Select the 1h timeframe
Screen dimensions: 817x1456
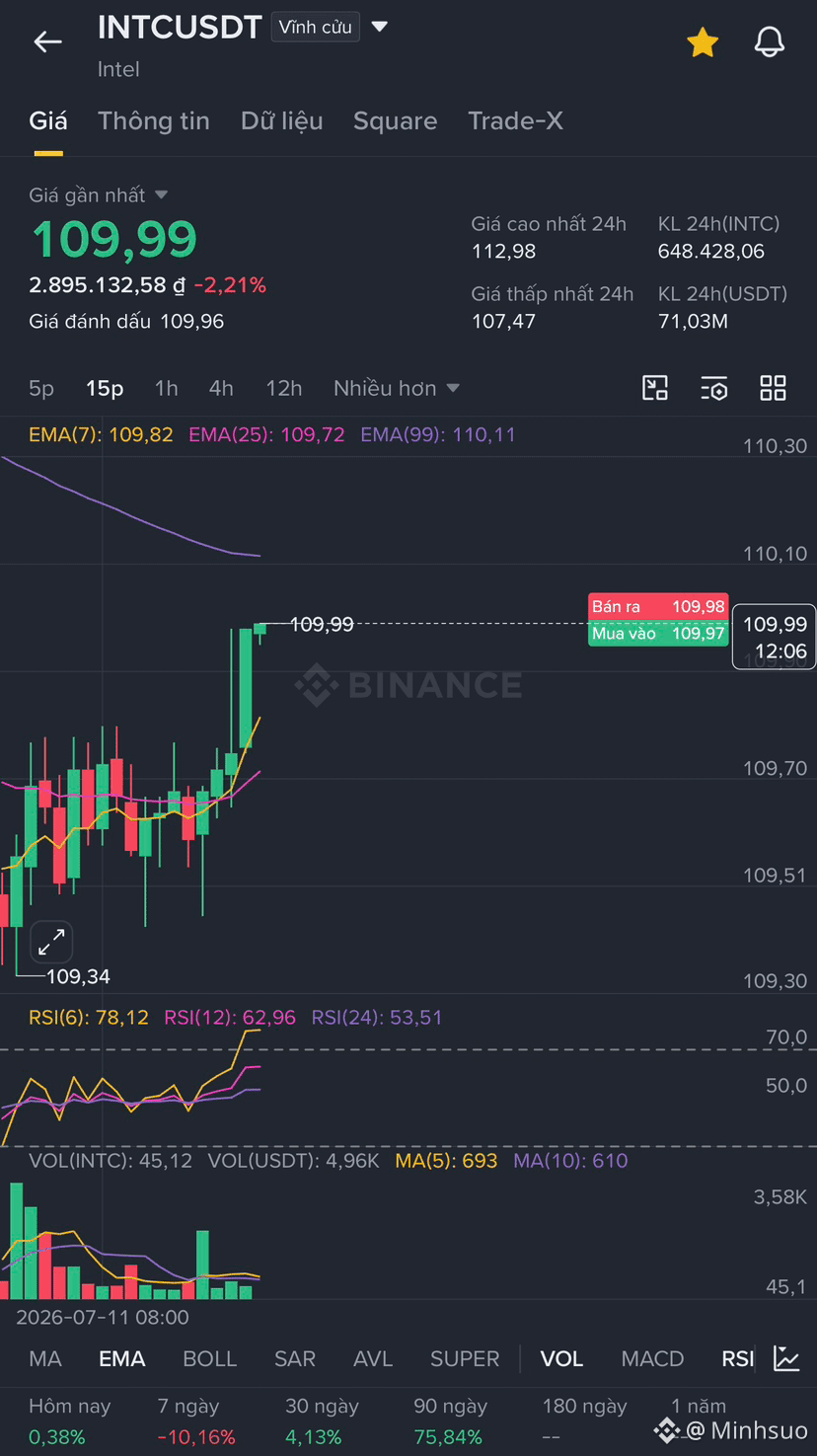(x=167, y=388)
